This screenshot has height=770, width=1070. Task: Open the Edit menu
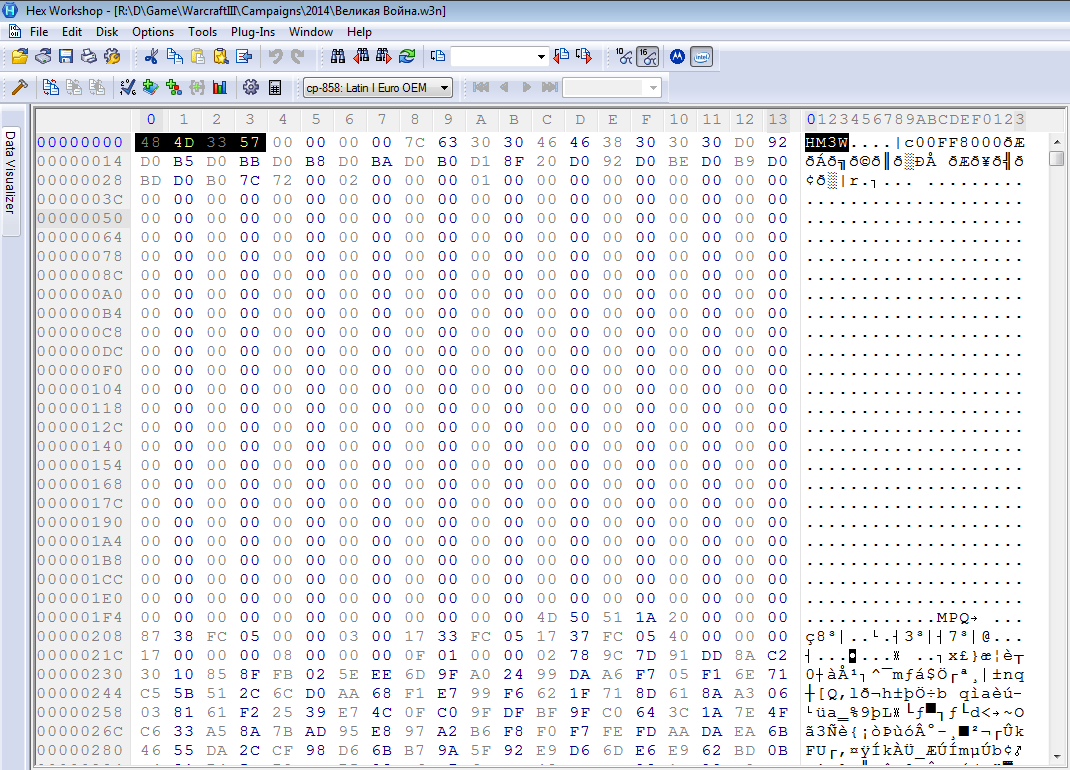72,31
